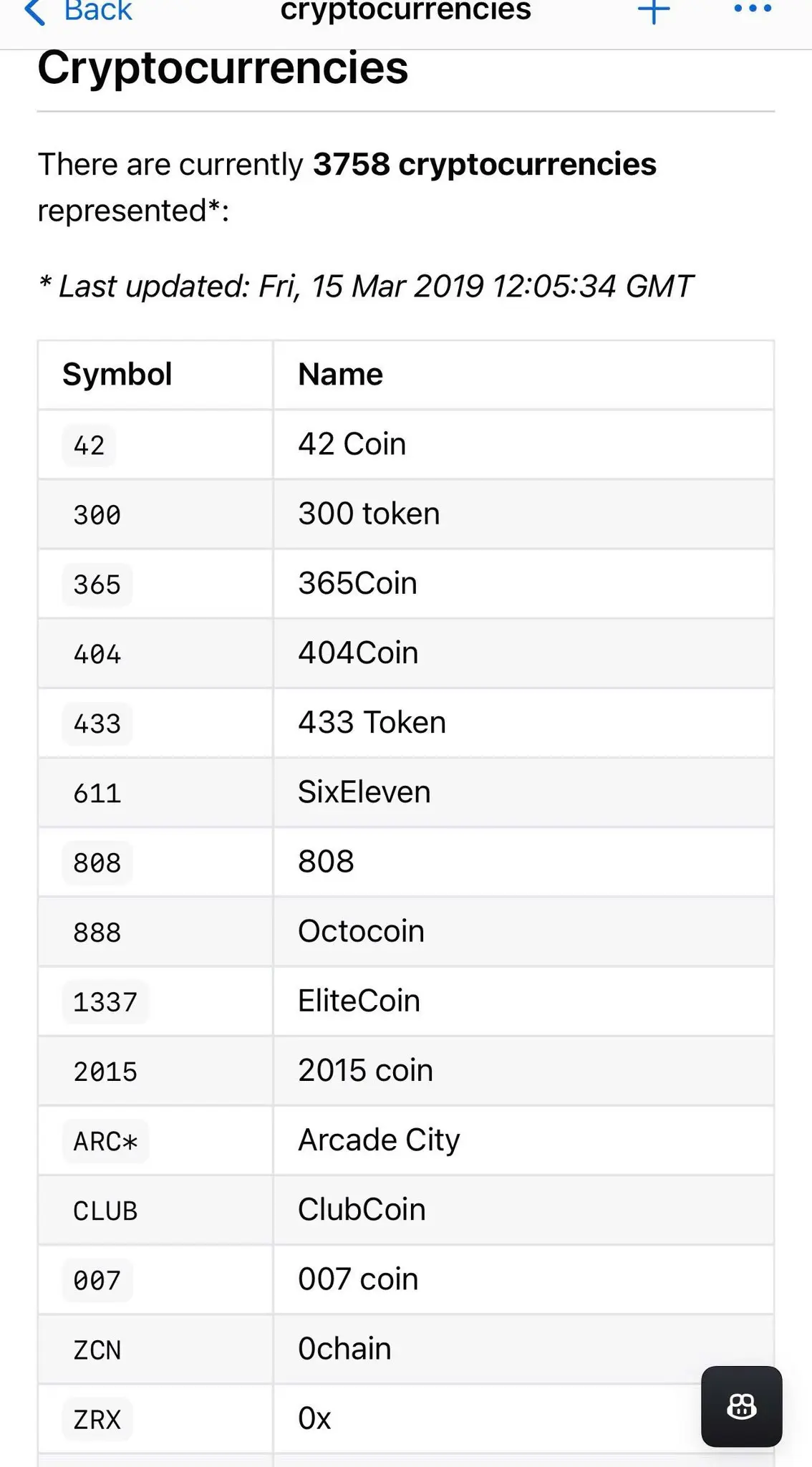Select the 433 symbol code
The image size is (812, 1467).
tap(97, 723)
